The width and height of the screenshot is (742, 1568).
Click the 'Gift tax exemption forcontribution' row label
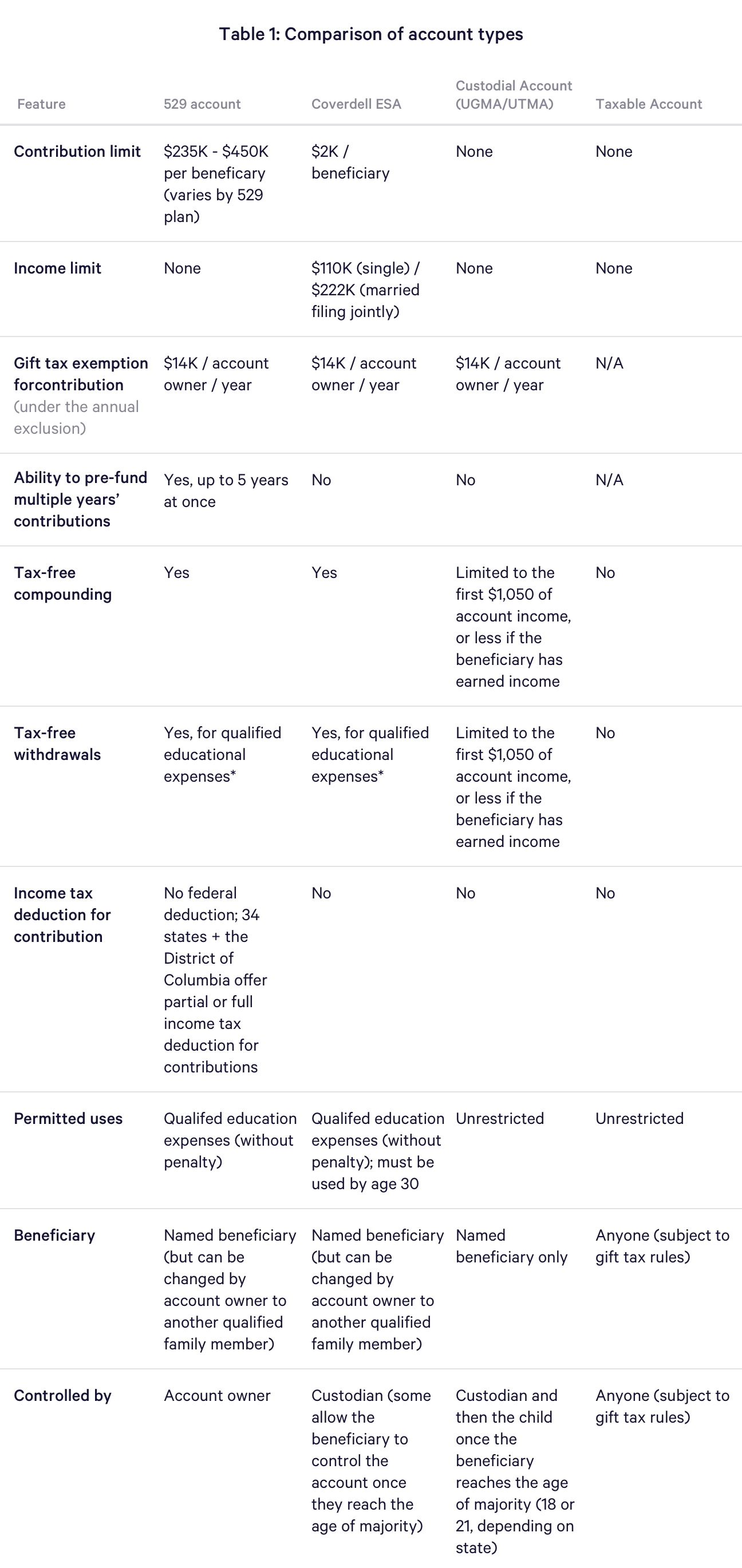(81, 374)
